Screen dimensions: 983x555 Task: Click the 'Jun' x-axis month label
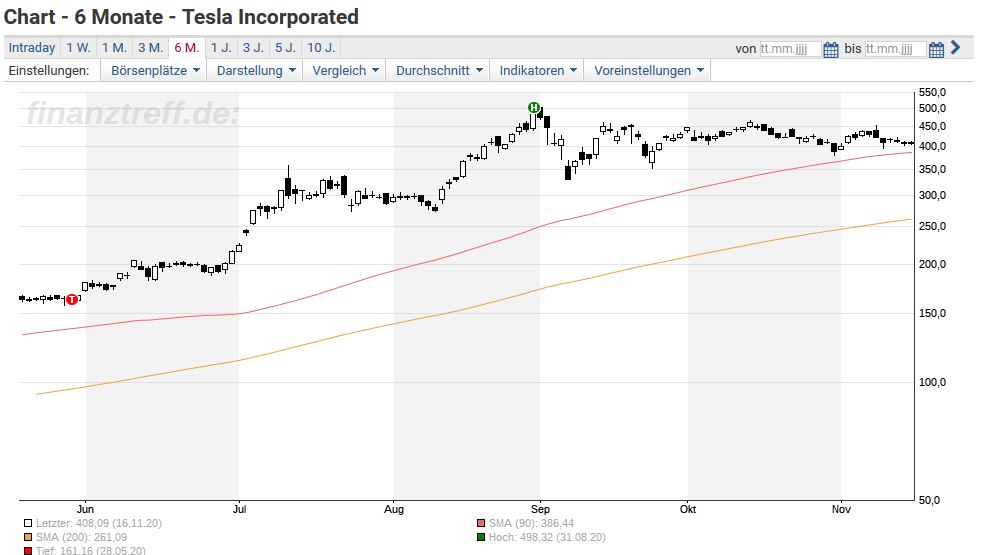pos(85,509)
